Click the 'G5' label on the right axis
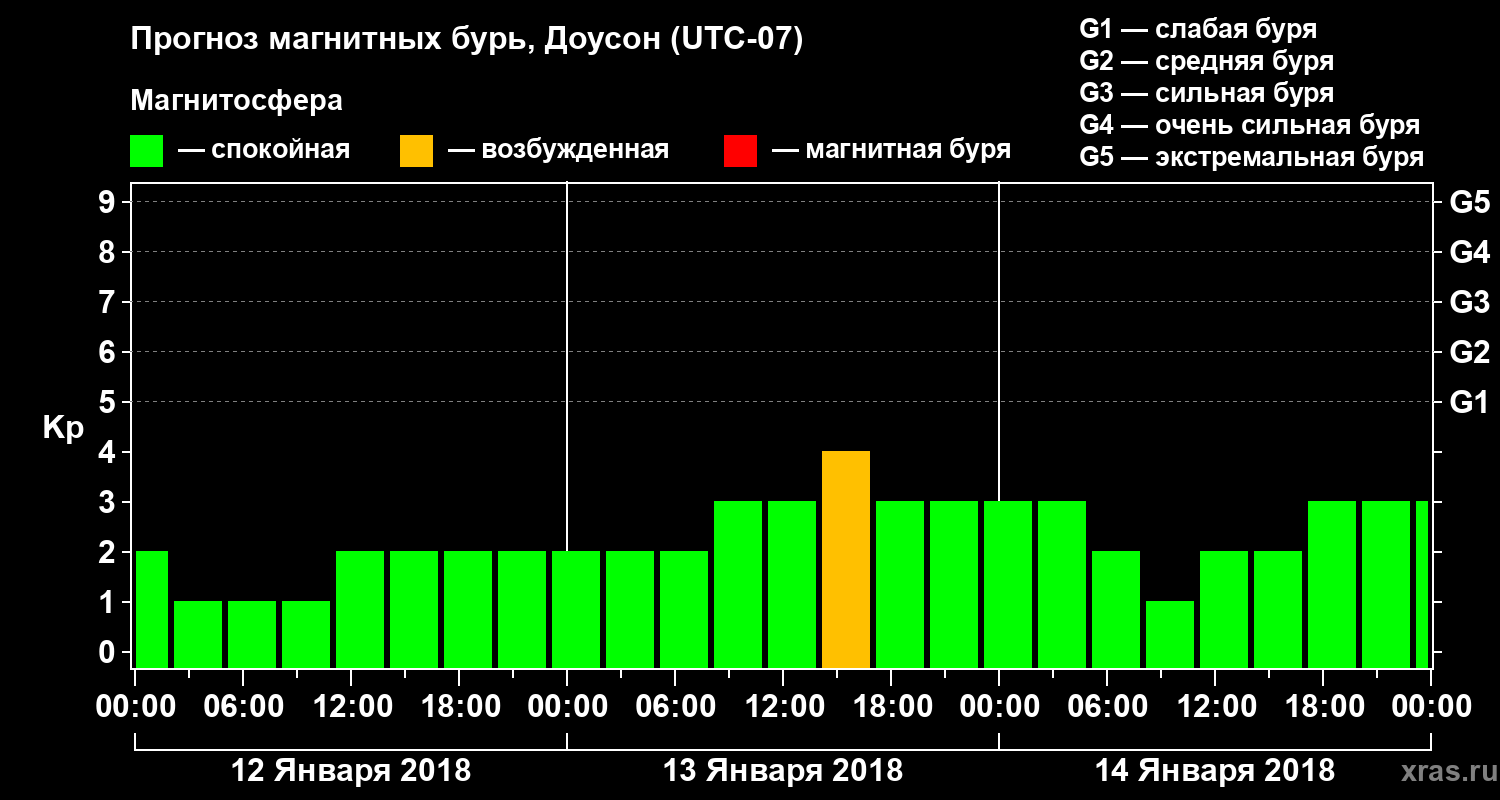Screen dimensions: 1500x800 click(x=1469, y=202)
